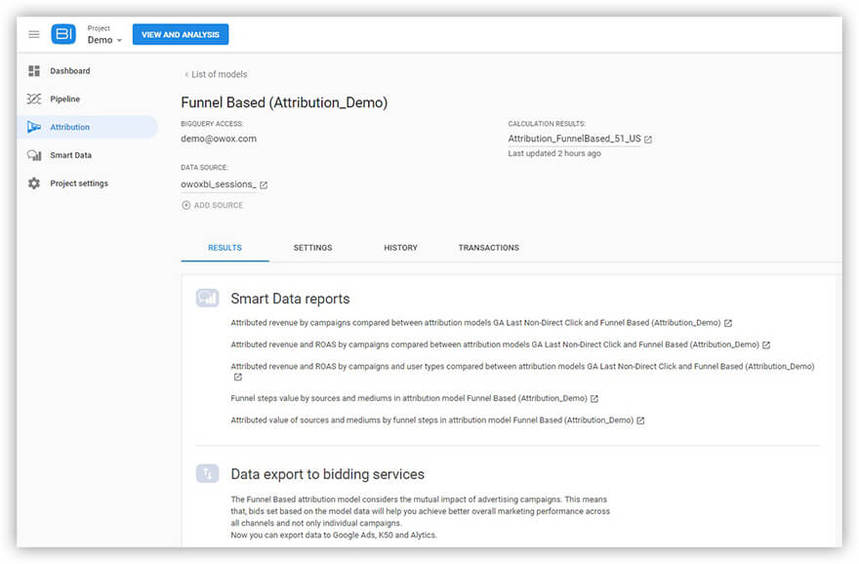Click the plus icon for ADD SOURCE
This screenshot has width=859, height=564.
[x=186, y=205]
